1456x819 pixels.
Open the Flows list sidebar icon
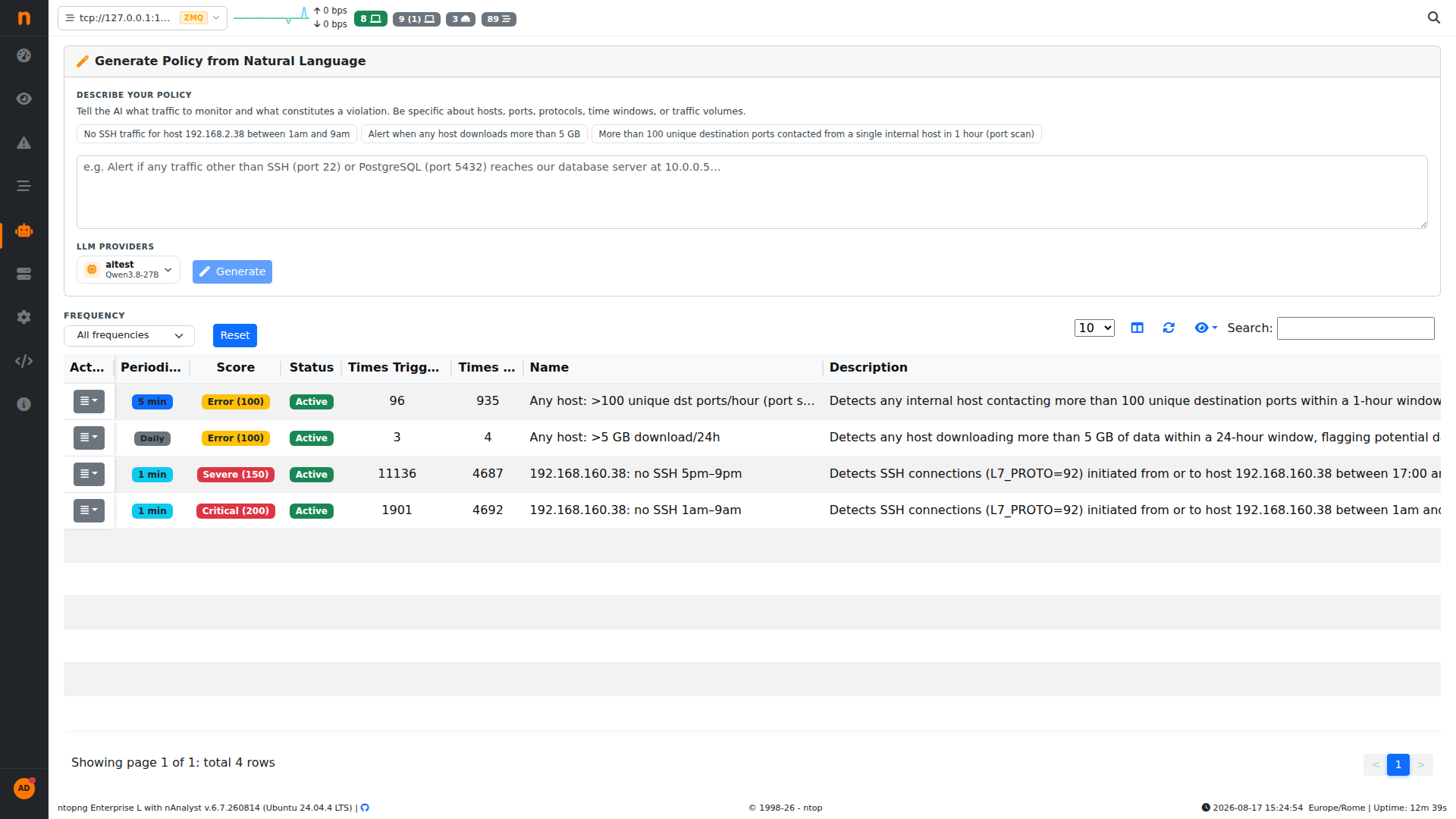tap(24, 186)
